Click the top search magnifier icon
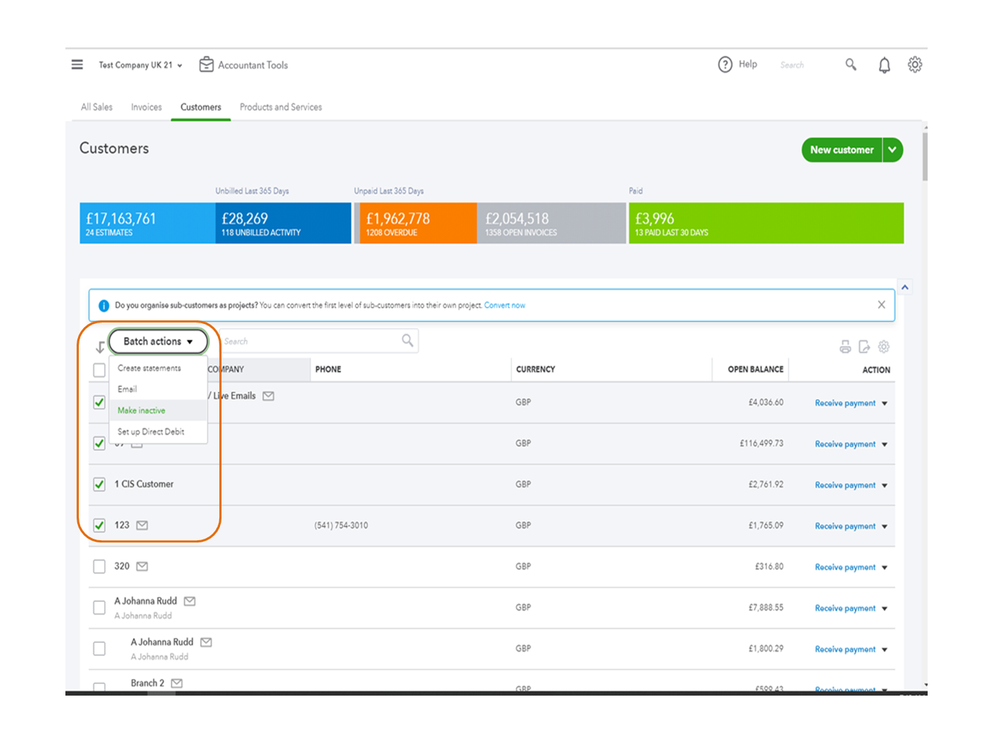Image resolution: width=999 pixels, height=749 pixels. coord(851,64)
